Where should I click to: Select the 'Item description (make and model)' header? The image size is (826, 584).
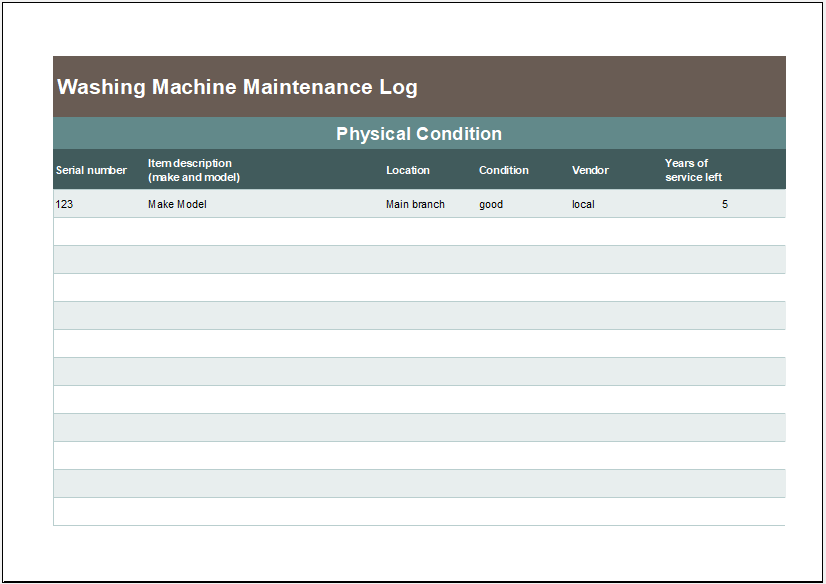pos(194,170)
